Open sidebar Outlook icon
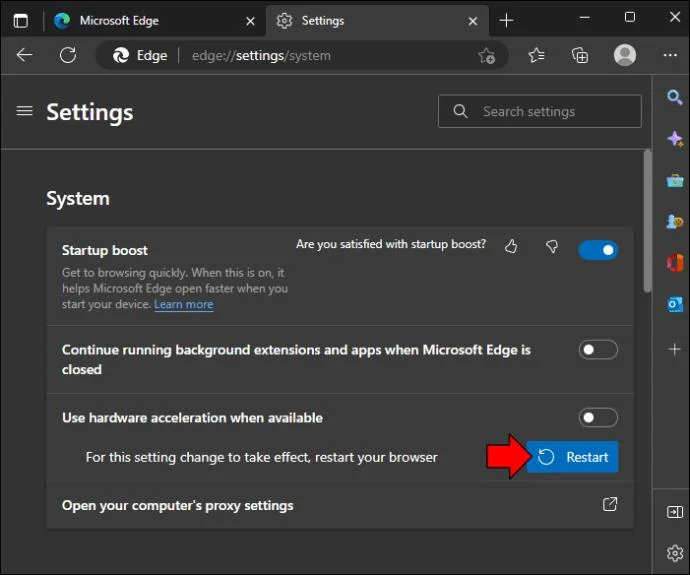The height and width of the screenshot is (575, 690). click(x=675, y=304)
